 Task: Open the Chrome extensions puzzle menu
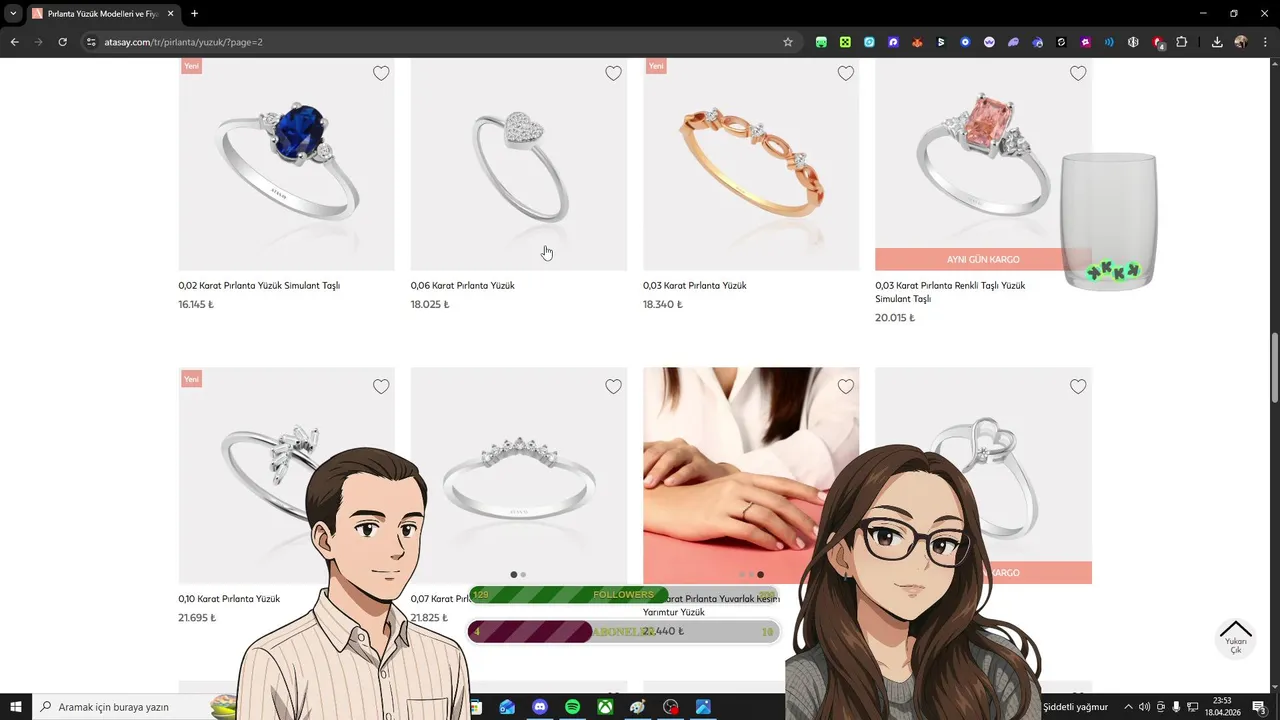coord(1182,42)
